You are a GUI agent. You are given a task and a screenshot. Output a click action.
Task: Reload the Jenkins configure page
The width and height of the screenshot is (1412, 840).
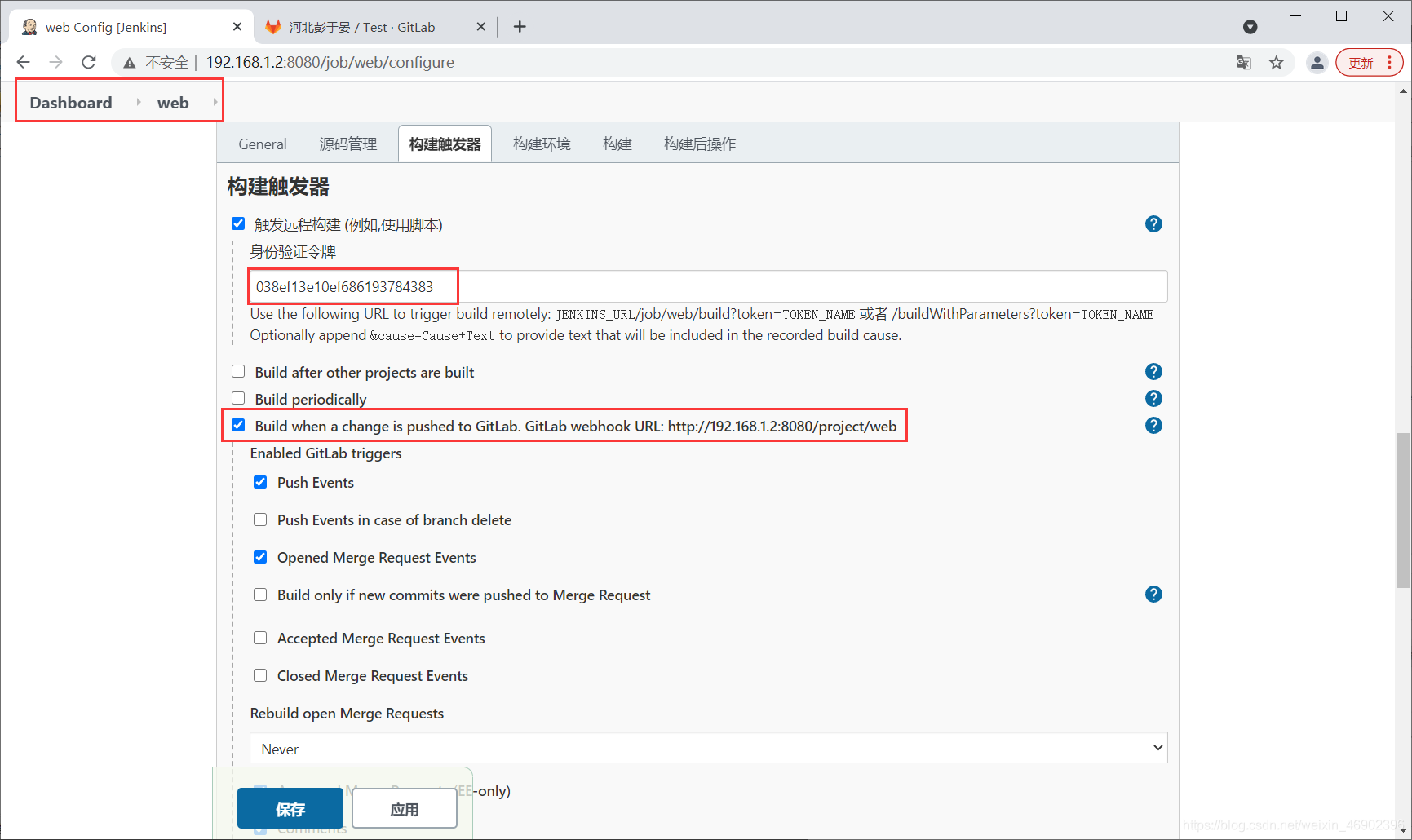pyautogui.click(x=89, y=62)
